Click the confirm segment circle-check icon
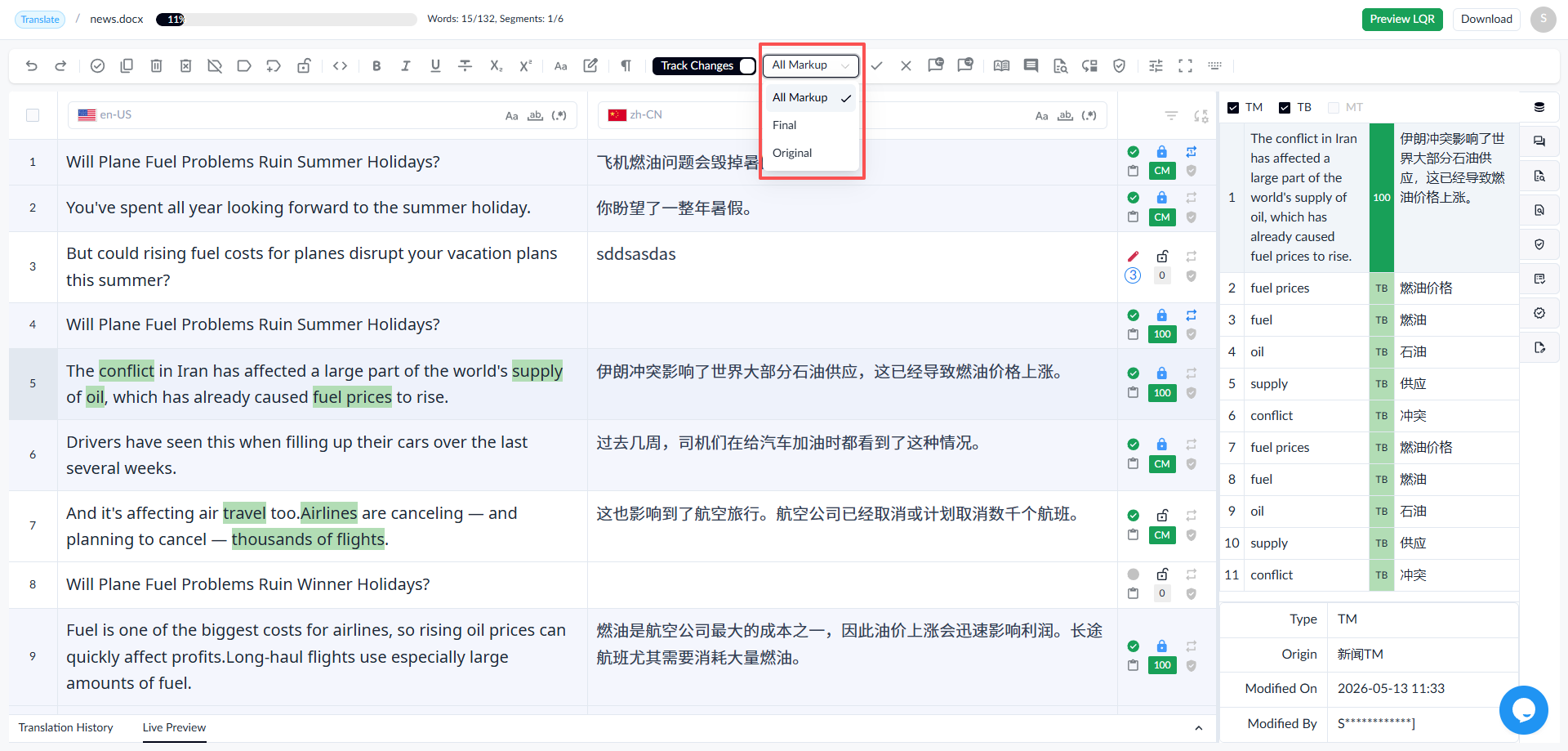Screen dimensions: 1568x751 coord(97,66)
